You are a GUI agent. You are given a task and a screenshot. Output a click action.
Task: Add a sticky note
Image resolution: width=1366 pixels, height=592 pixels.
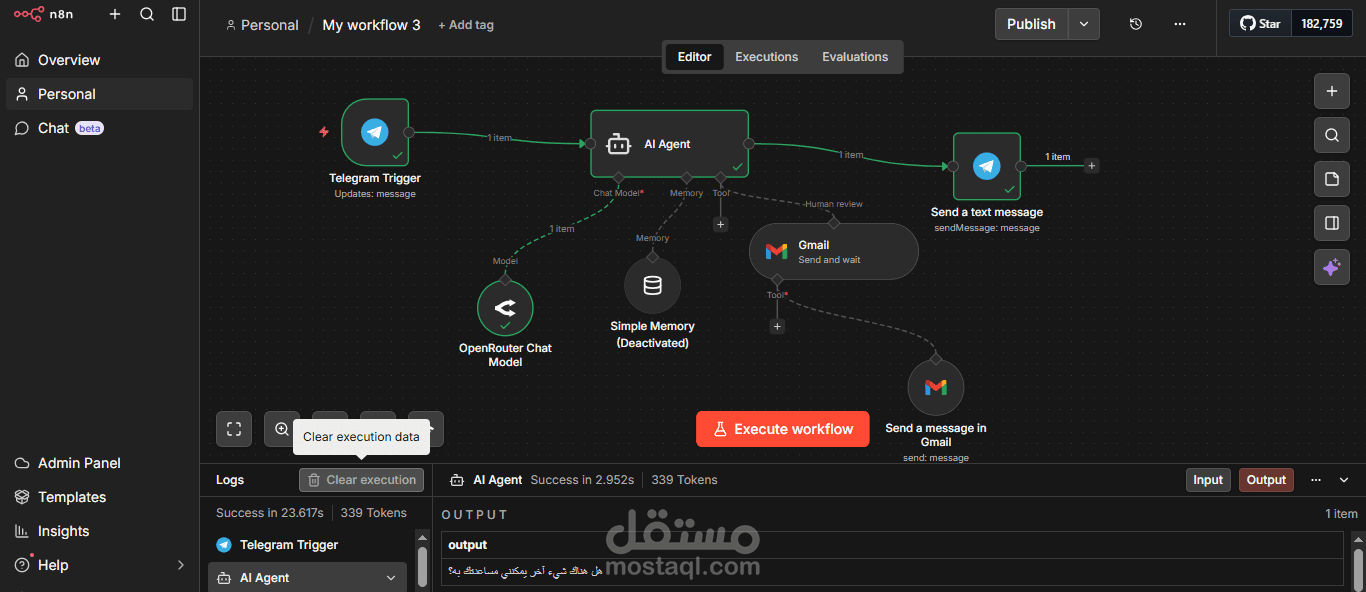(1331, 179)
